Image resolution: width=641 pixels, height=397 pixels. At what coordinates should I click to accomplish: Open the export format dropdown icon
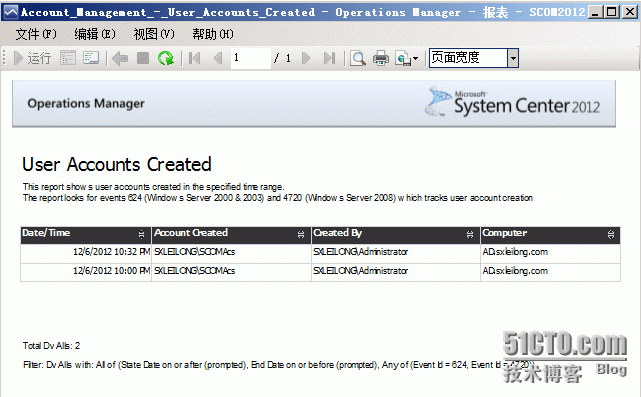point(407,58)
